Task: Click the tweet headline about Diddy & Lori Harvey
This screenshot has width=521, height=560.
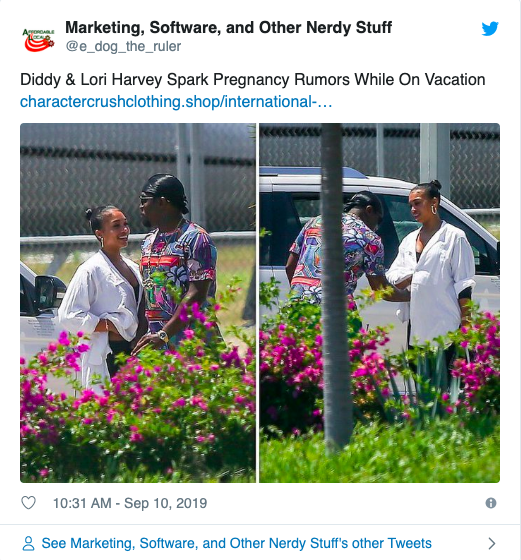Action: (x=252, y=79)
